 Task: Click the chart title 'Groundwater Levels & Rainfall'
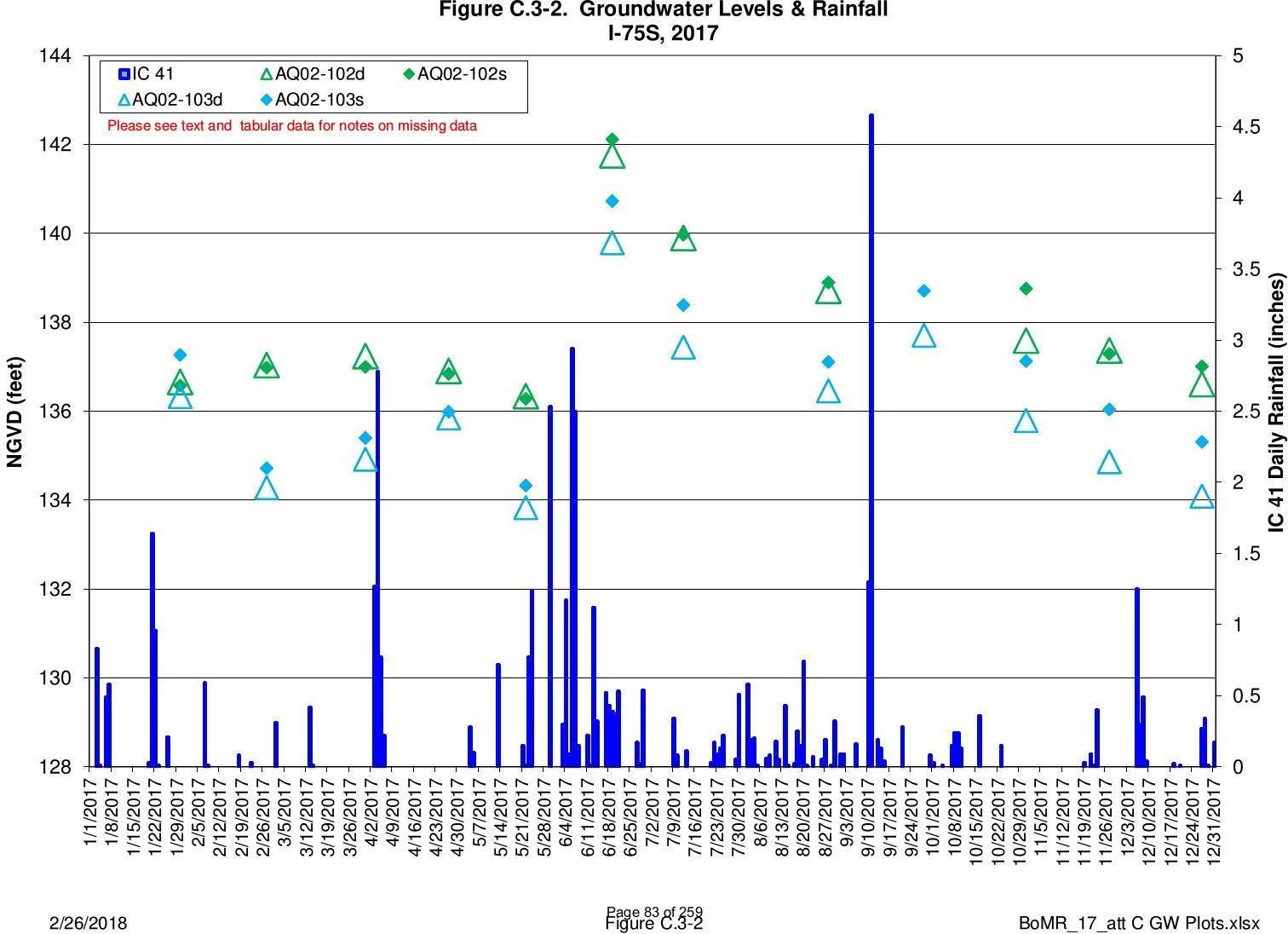pos(733,9)
